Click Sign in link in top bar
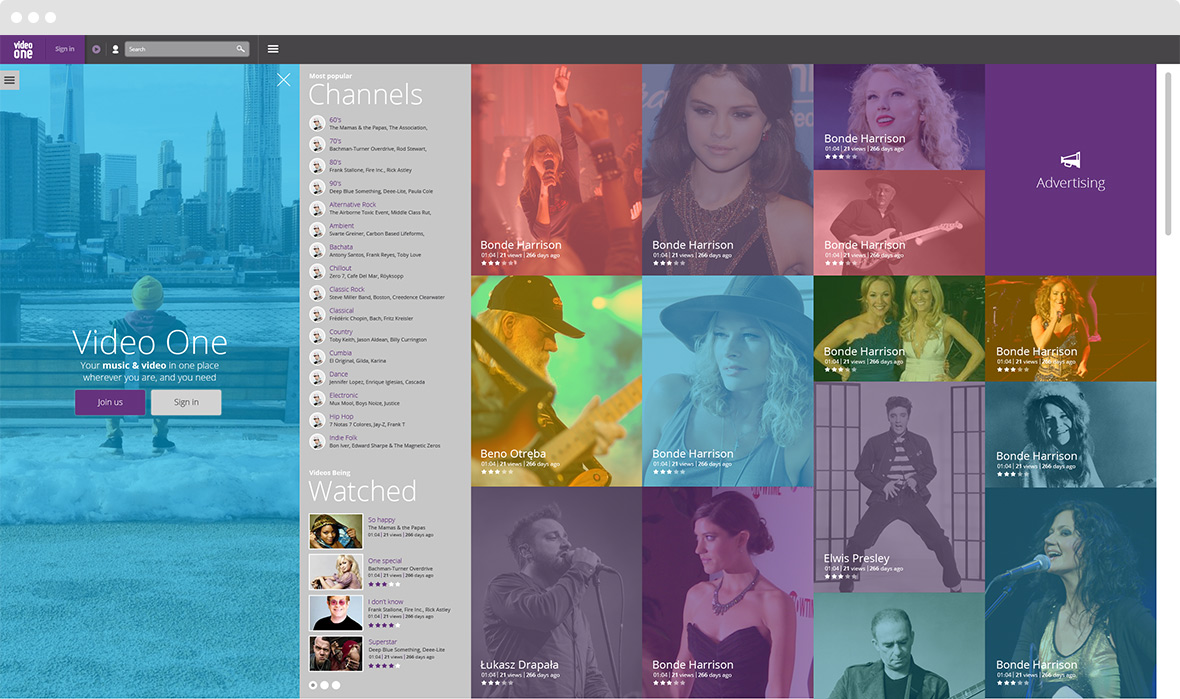 pyautogui.click(x=65, y=49)
